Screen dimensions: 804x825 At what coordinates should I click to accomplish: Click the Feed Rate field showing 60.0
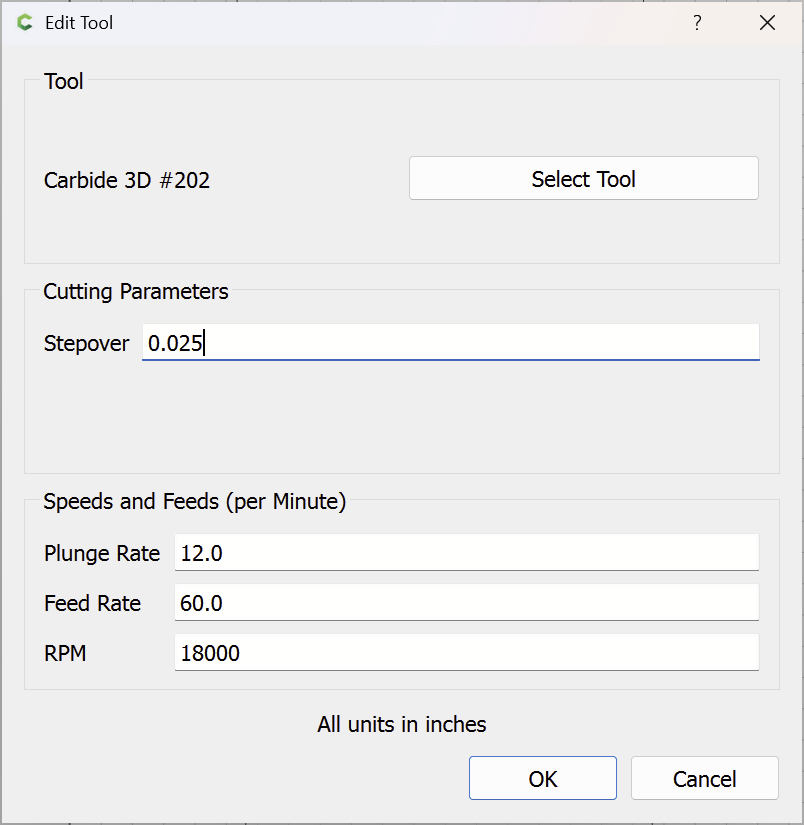[466, 603]
